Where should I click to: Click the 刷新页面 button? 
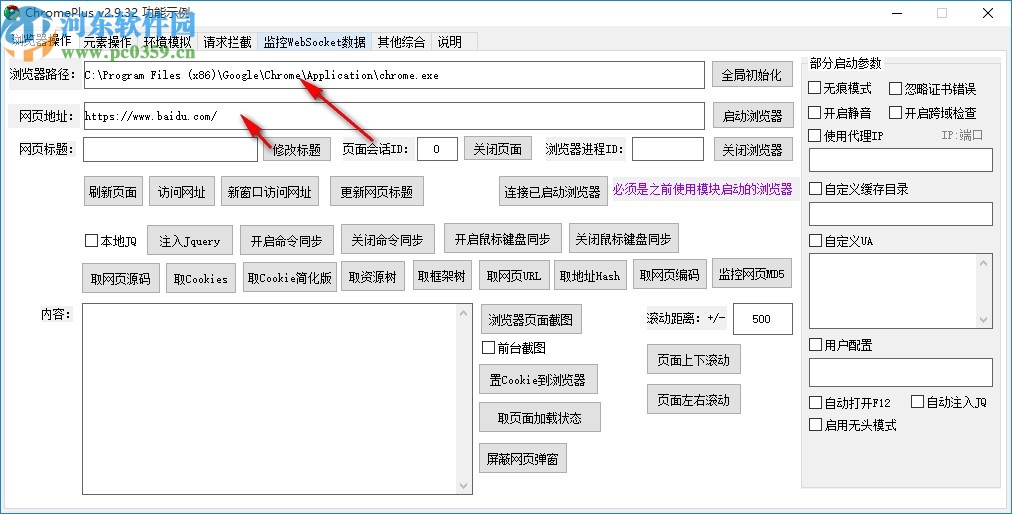coord(113,192)
